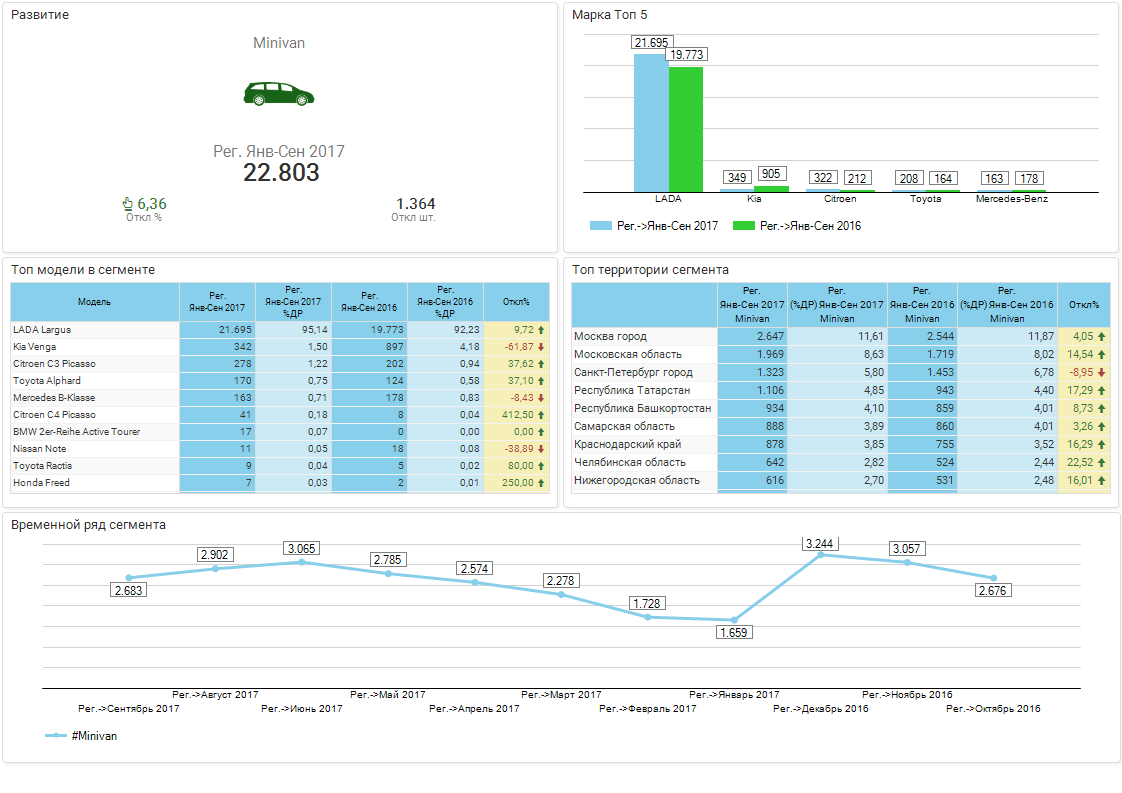Click down arrow in Mercedes B-Klasse row
Image resolution: width=1122 pixels, height=793 pixels.
(541, 398)
